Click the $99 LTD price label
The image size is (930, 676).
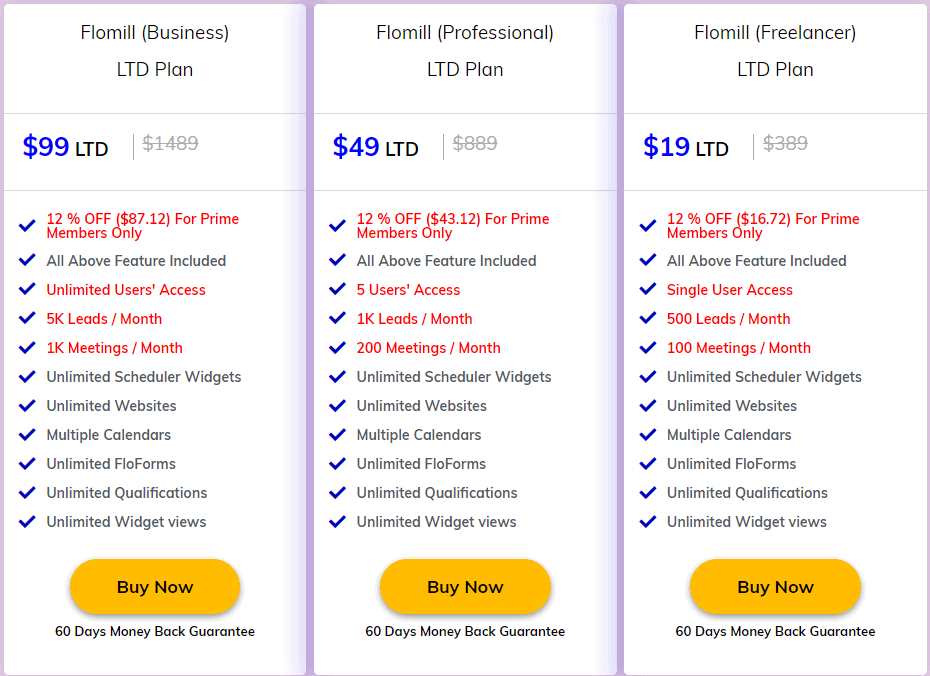coord(64,146)
